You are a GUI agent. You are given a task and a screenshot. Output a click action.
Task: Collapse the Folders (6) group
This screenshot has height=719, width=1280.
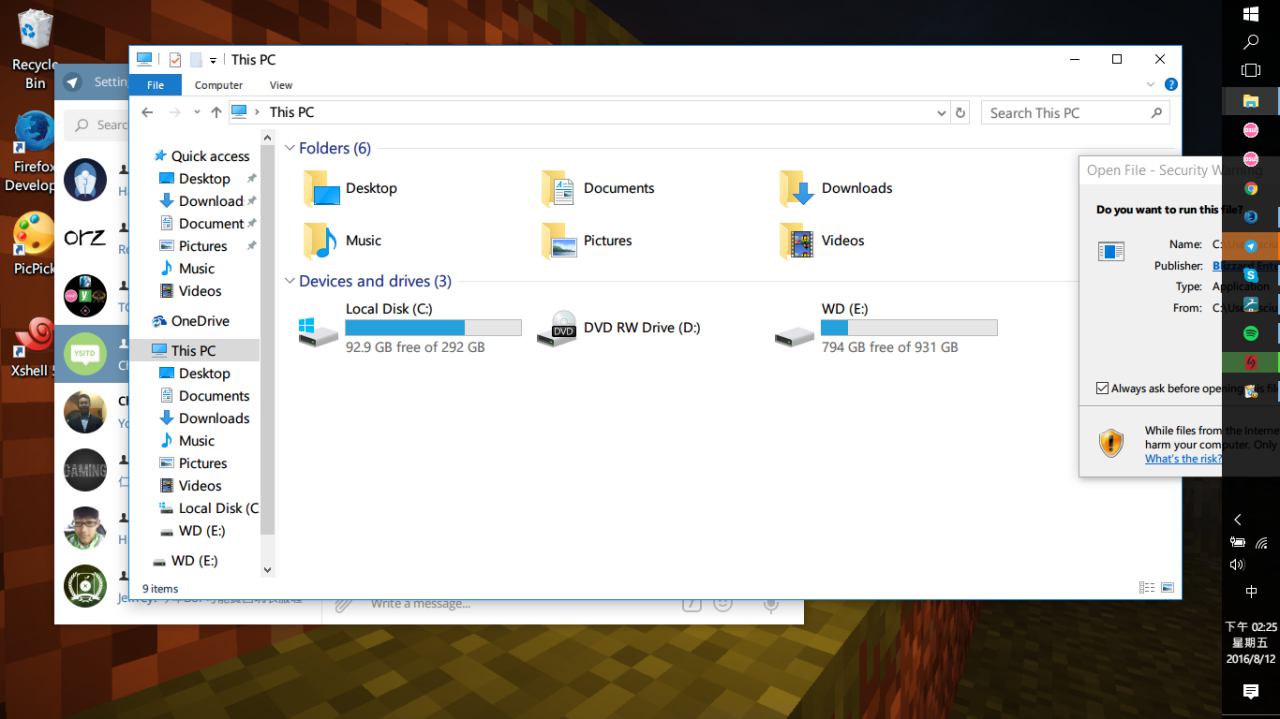tap(290, 148)
